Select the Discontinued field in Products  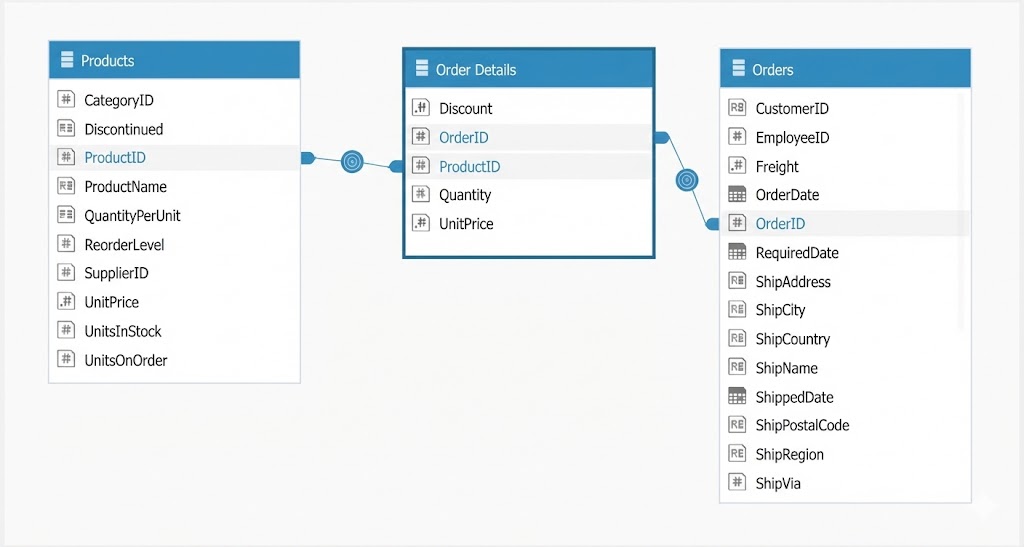[x=123, y=129]
